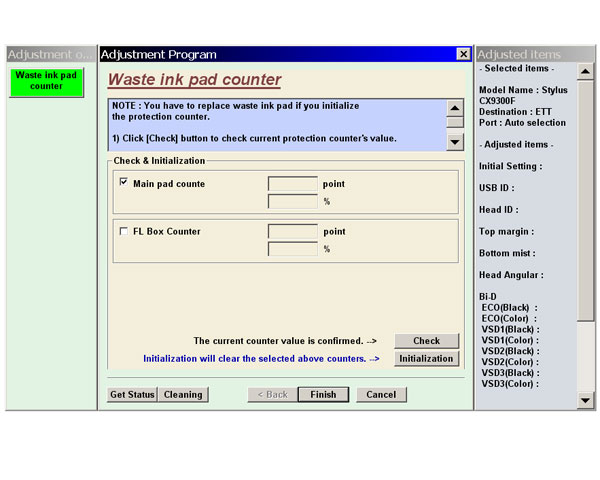600x480 pixels.
Task: Start the Cleaning function
Action: pos(183,394)
